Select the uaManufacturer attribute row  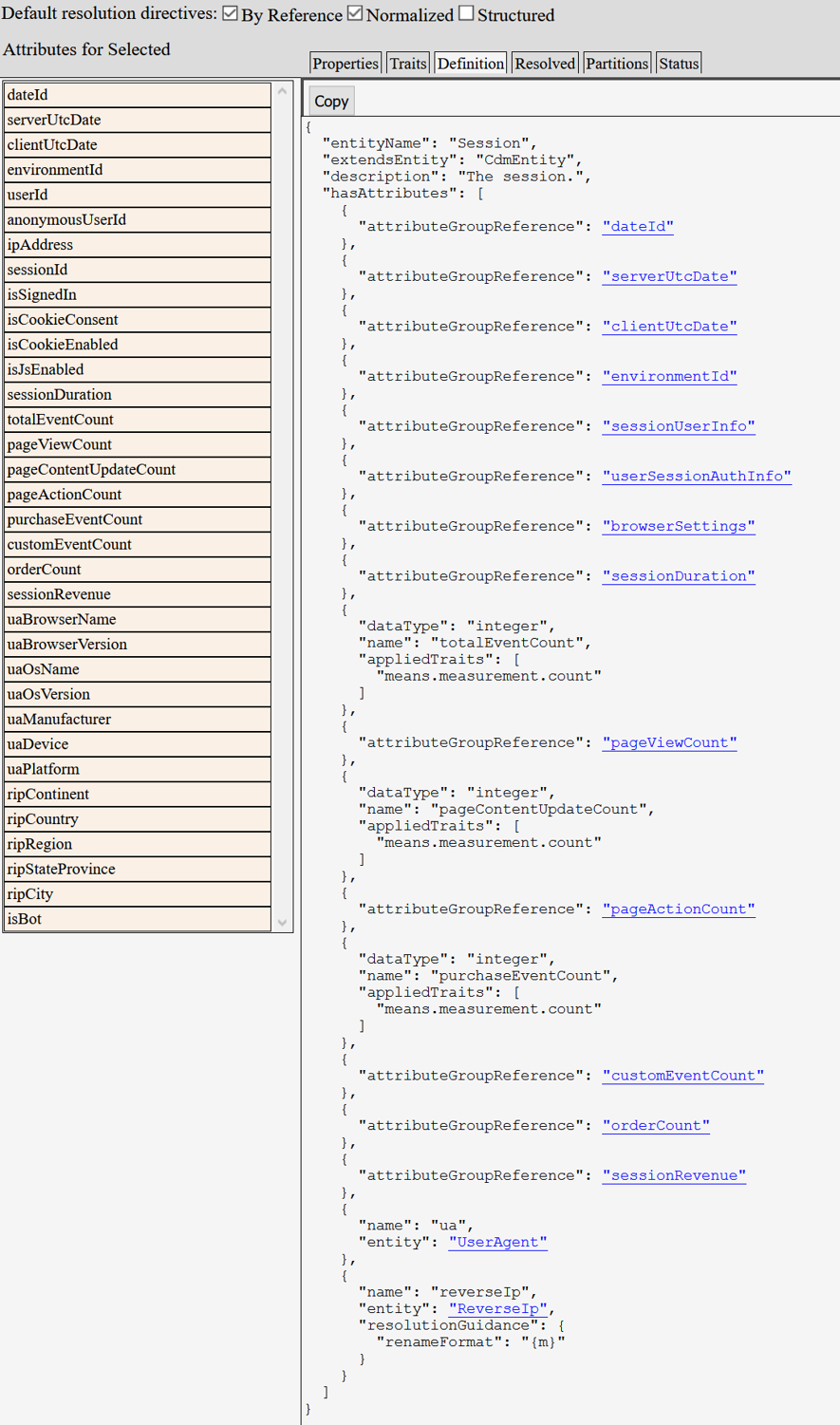click(138, 720)
